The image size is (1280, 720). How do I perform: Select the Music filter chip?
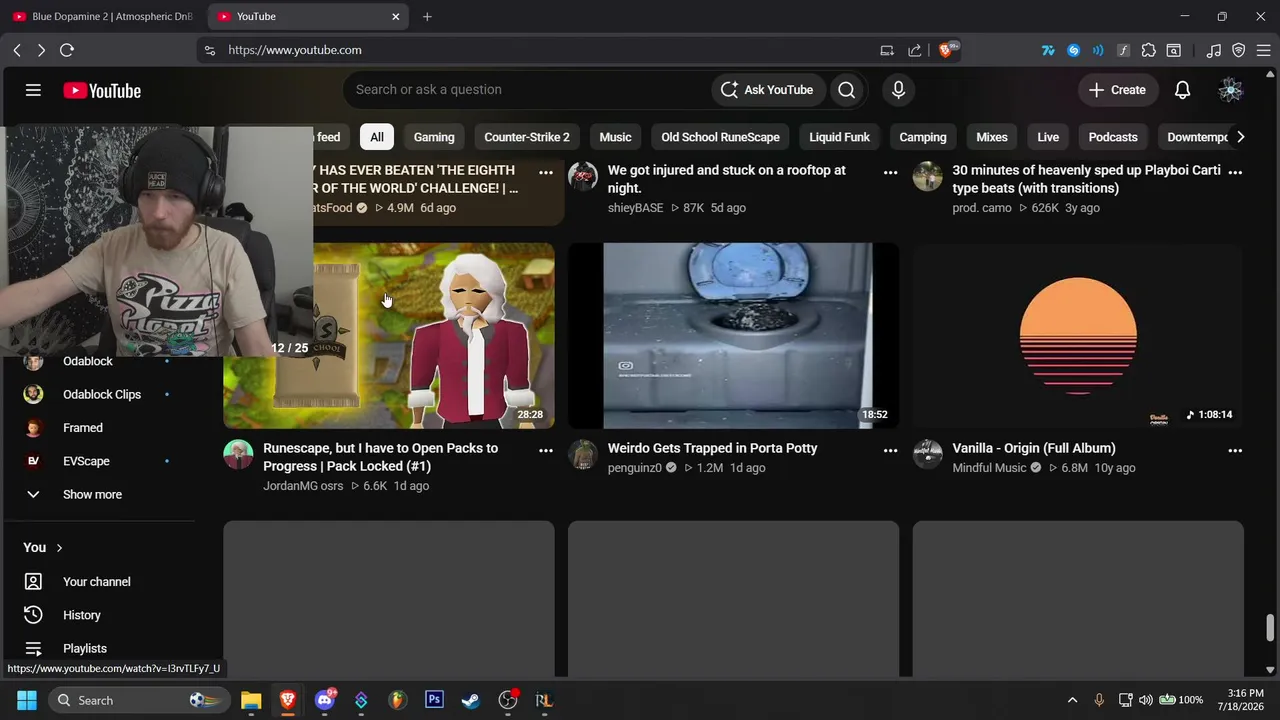[x=615, y=137]
